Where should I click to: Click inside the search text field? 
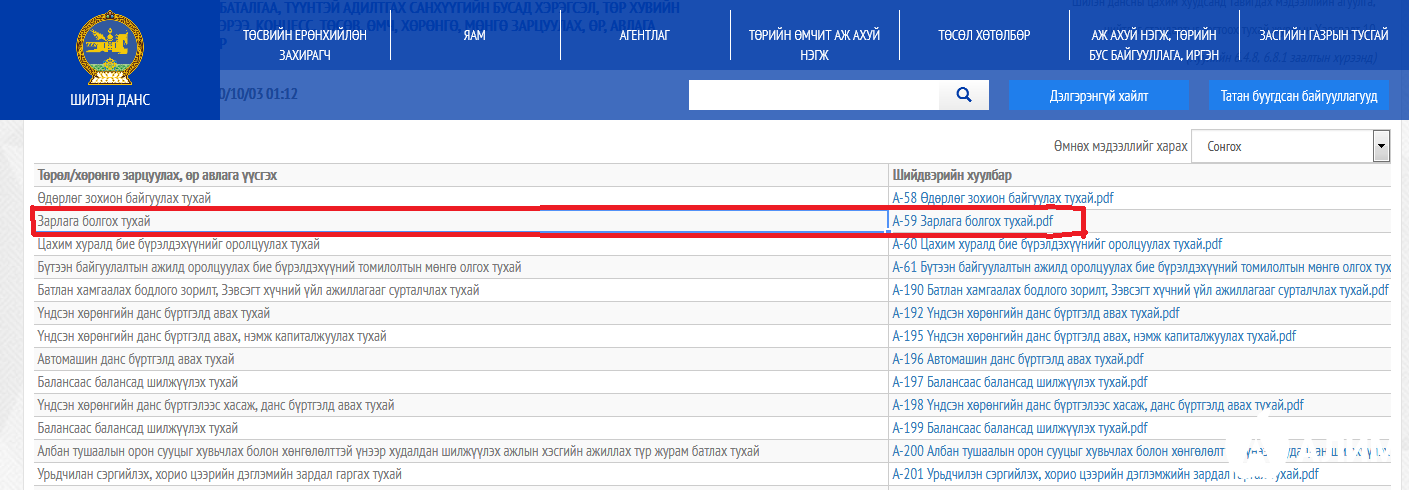[814, 95]
